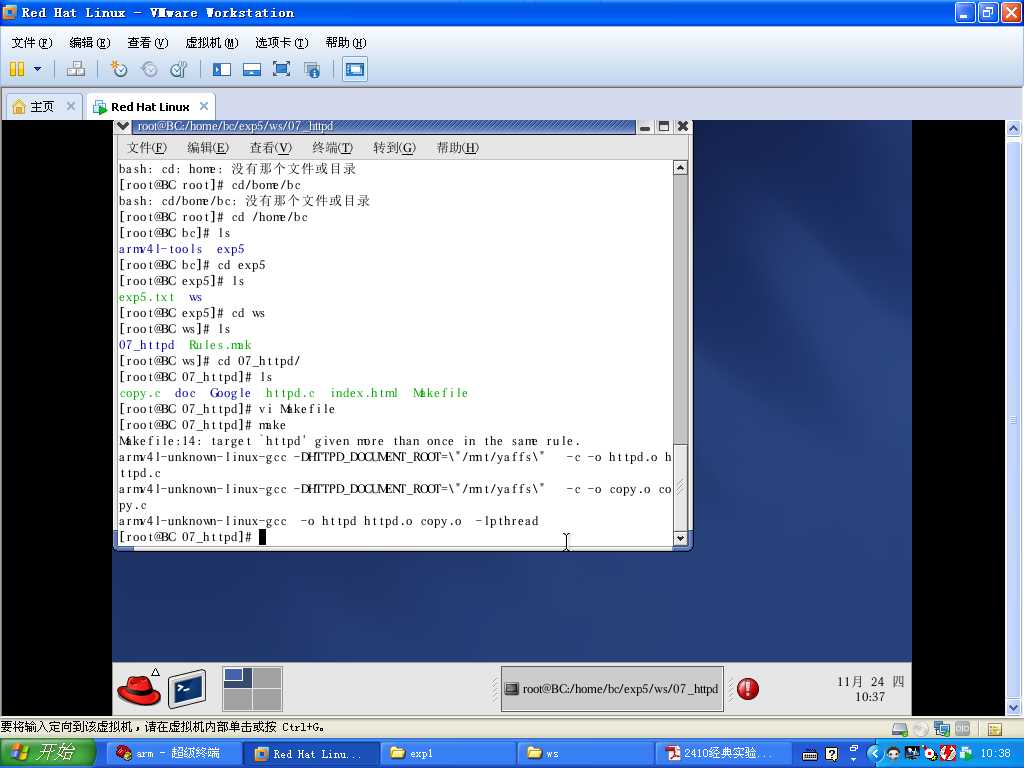
Task: Click the red-white lightning tray icon
Action: click(x=949, y=754)
